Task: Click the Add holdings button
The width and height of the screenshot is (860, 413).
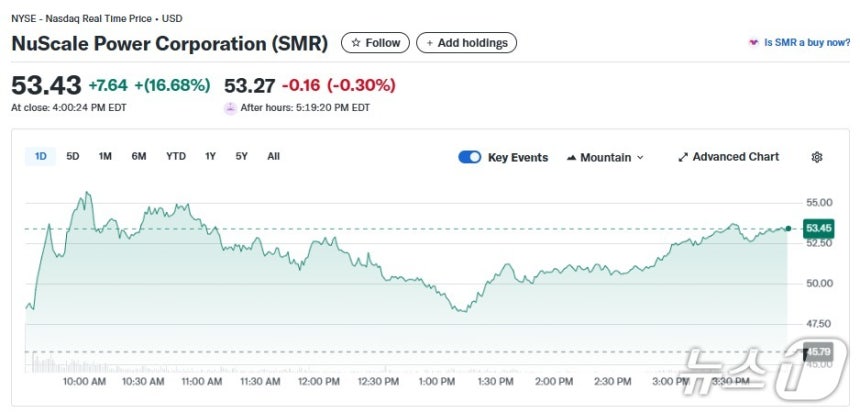Action: coord(466,43)
